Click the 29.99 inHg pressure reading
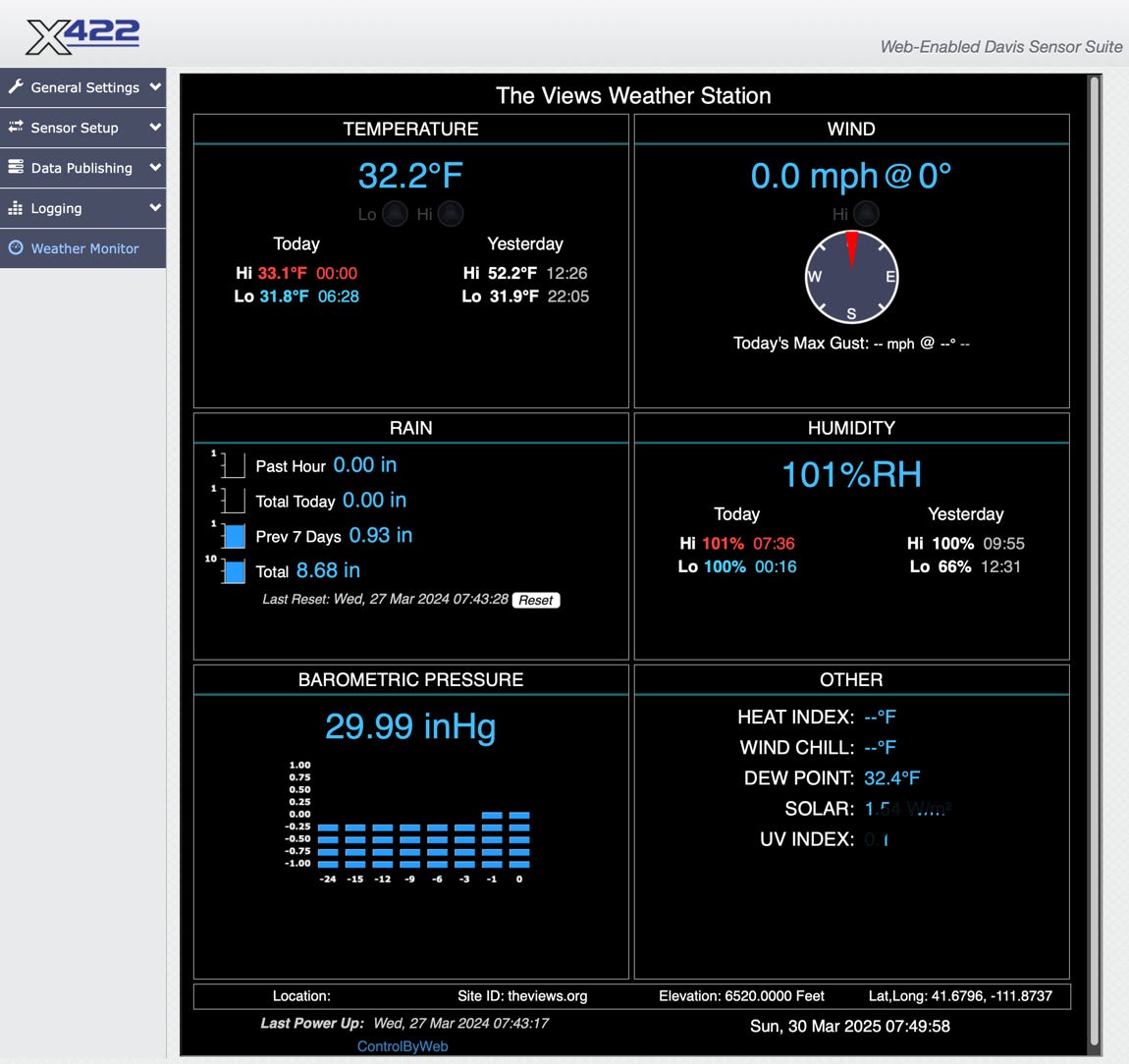This screenshot has width=1129, height=1064. 410,727
